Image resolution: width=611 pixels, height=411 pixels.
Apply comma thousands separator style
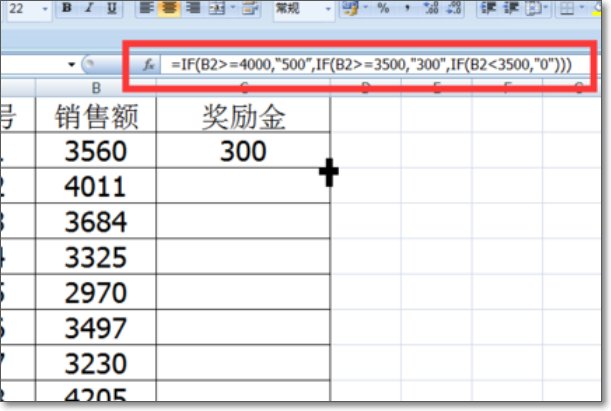click(407, 8)
